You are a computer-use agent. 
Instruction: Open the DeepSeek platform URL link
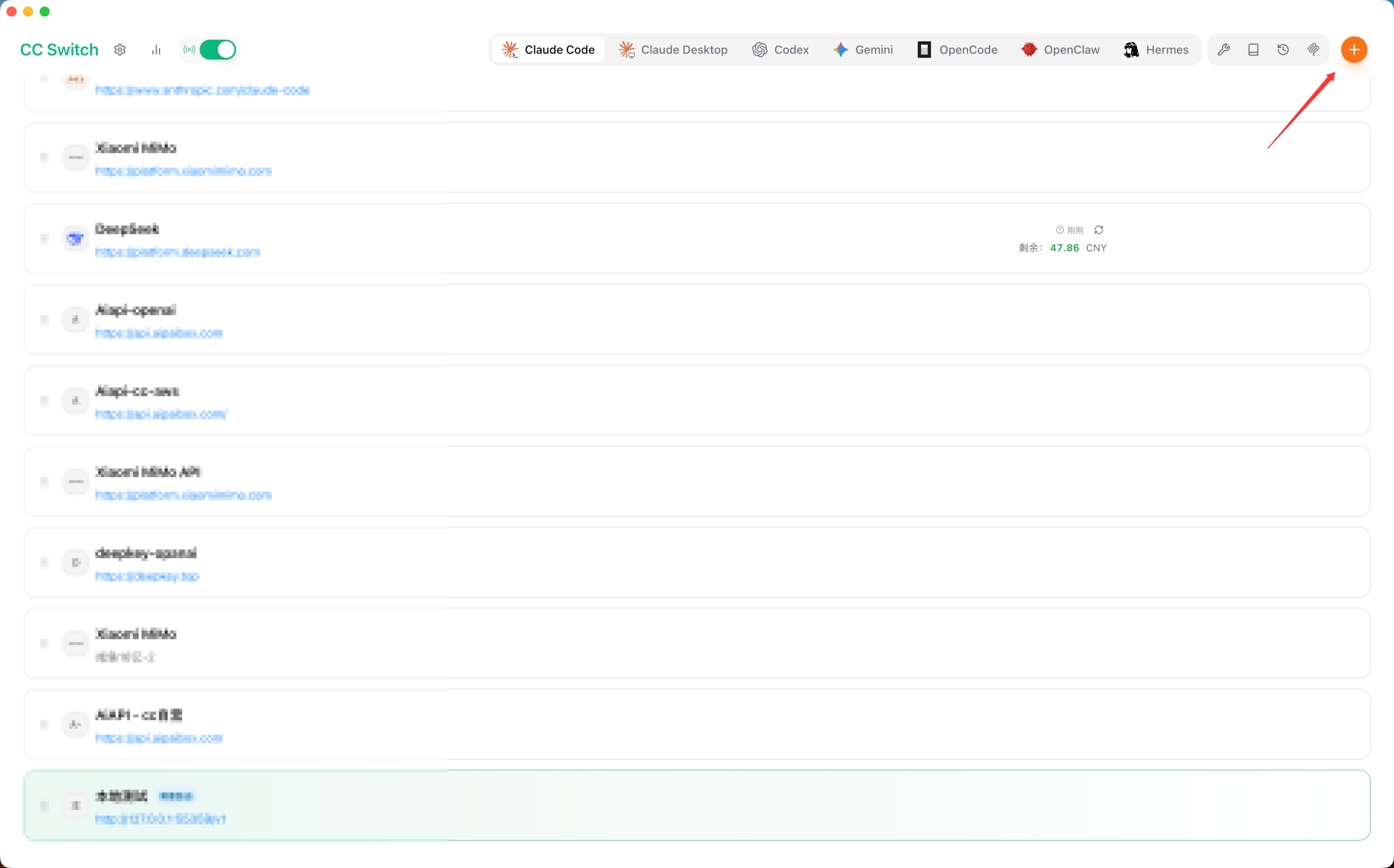click(177, 252)
